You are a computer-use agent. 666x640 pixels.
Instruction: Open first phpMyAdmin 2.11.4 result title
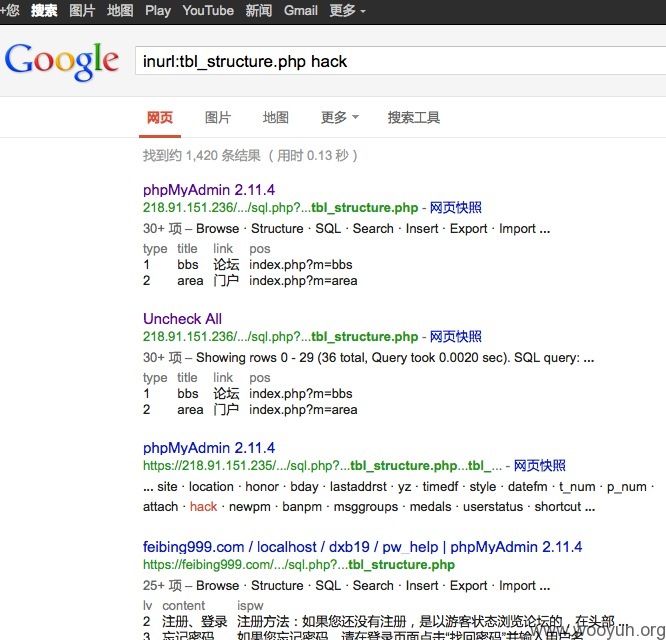(209, 190)
